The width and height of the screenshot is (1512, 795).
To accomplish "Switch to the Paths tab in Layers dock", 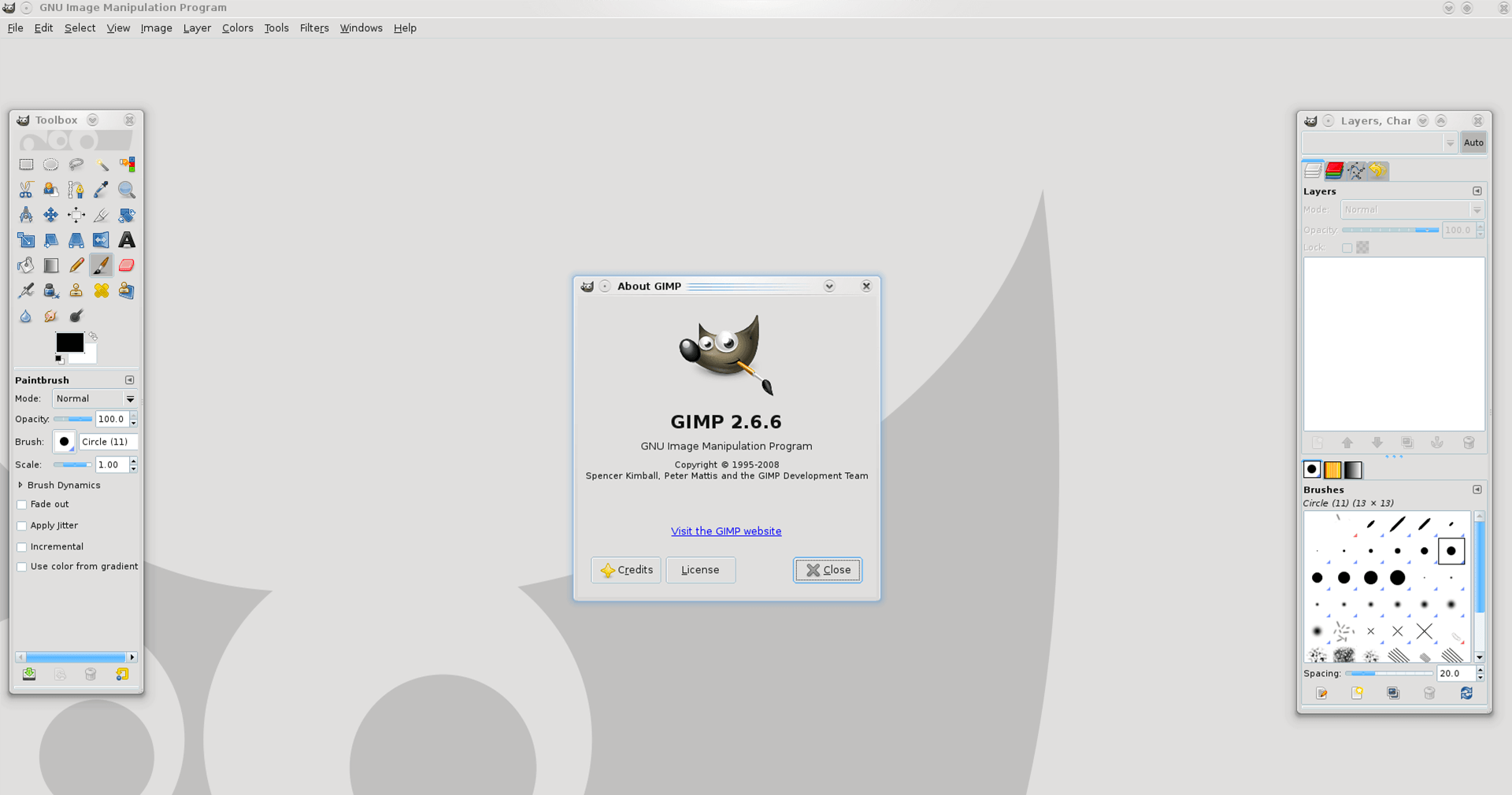I will 1356,170.
